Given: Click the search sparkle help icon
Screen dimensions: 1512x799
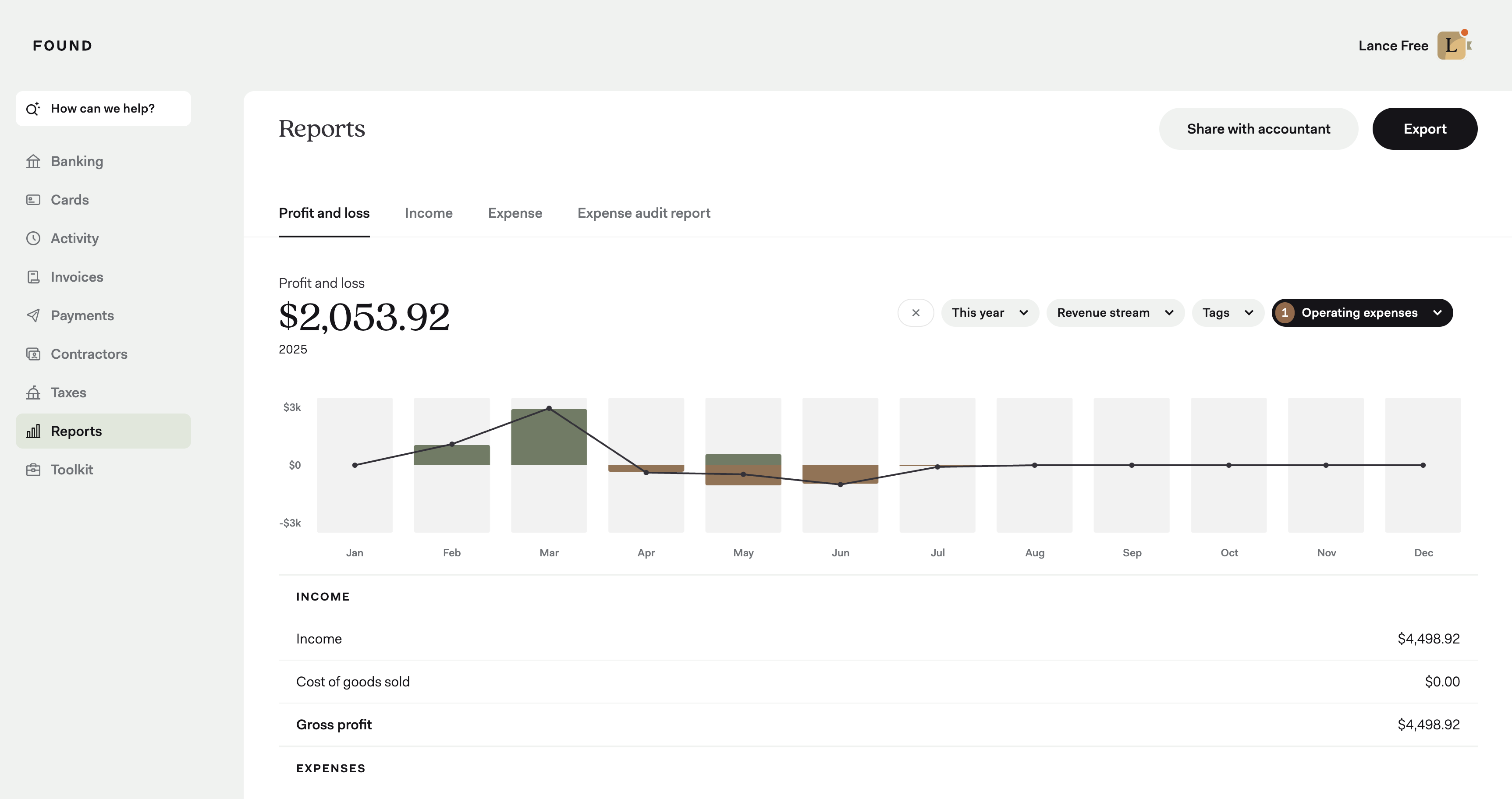Looking at the screenshot, I should 33,109.
